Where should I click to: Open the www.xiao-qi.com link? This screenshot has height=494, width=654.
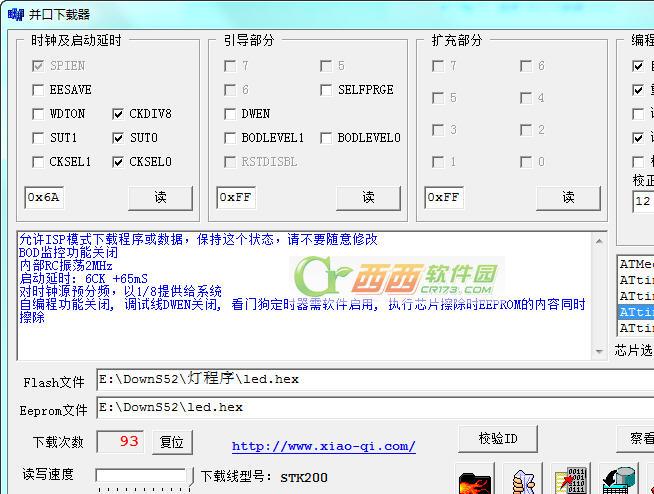pyautogui.click(x=324, y=446)
